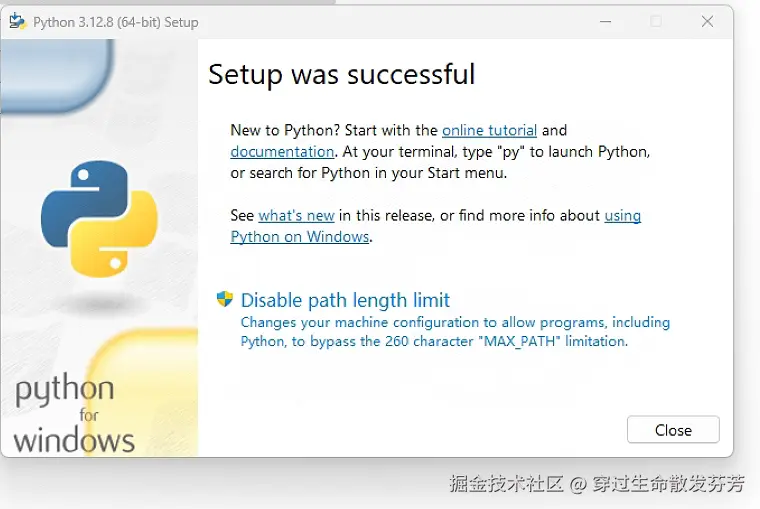Click the Python installer title bar icon
760x509 pixels.
pos(18,21)
